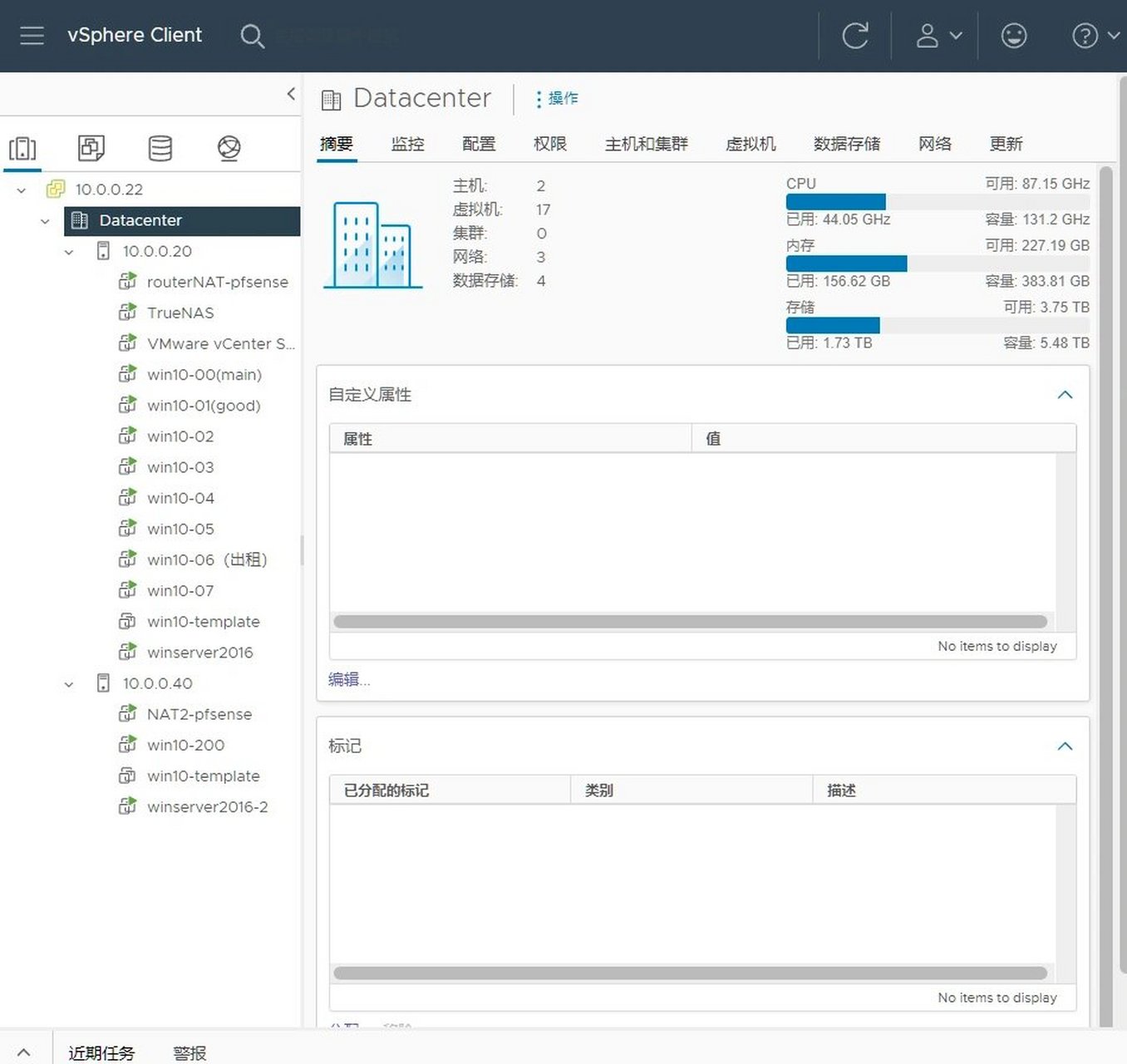Click win10-template icon under 10.0.0.40
Screen dimensions: 1127x1064
(x=127, y=775)
